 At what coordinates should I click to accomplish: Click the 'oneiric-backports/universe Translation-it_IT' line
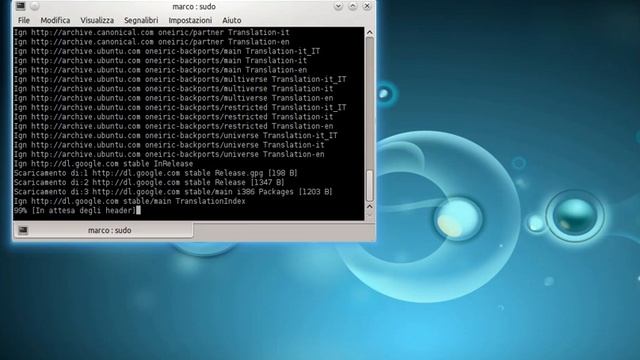pos(176,136)
